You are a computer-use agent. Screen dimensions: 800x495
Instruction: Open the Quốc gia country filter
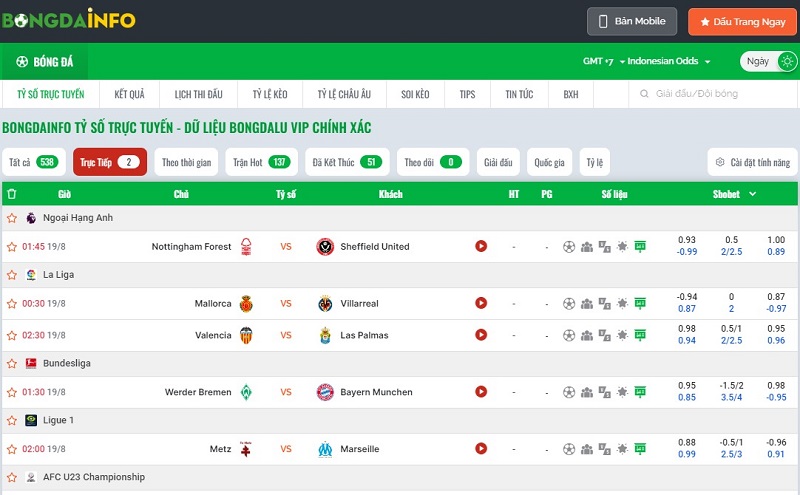tap(549, 162)
